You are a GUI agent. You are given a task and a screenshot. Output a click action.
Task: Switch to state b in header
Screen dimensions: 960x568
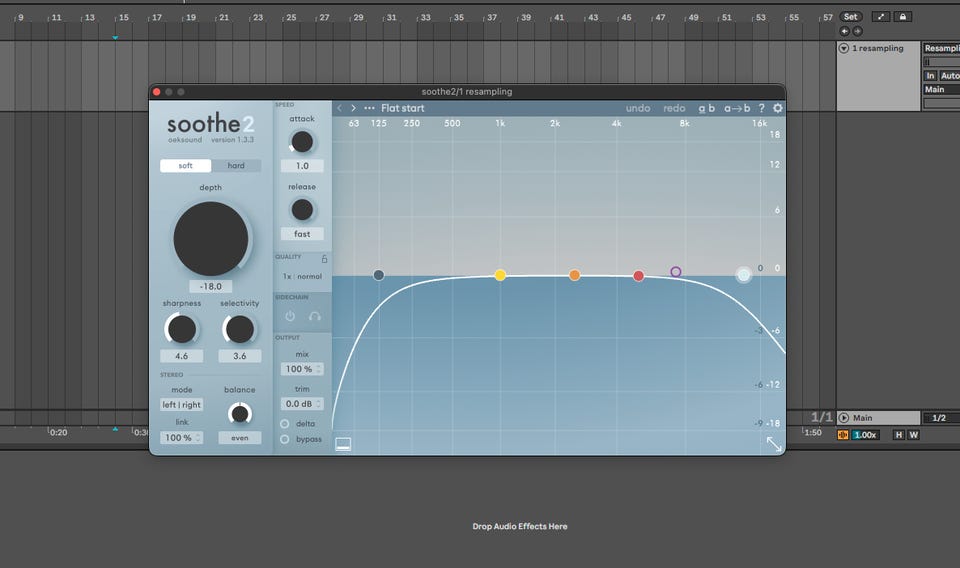[711, 108]
